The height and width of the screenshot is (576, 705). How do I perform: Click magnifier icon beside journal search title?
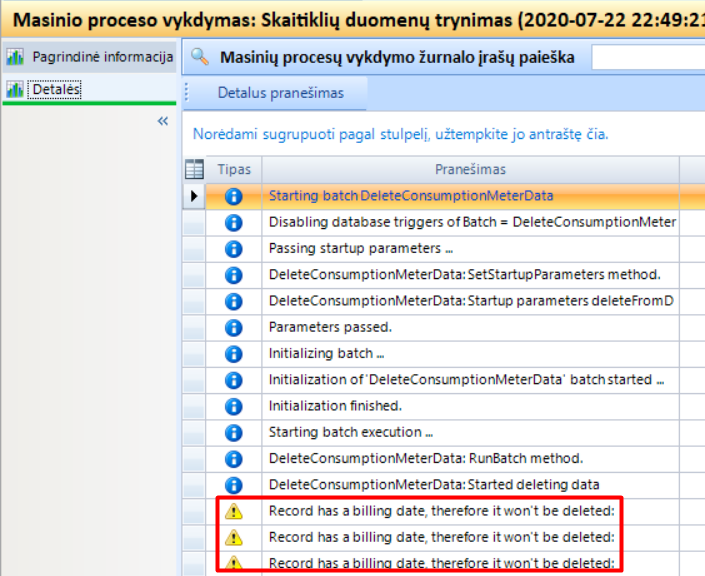click(200, 57)
